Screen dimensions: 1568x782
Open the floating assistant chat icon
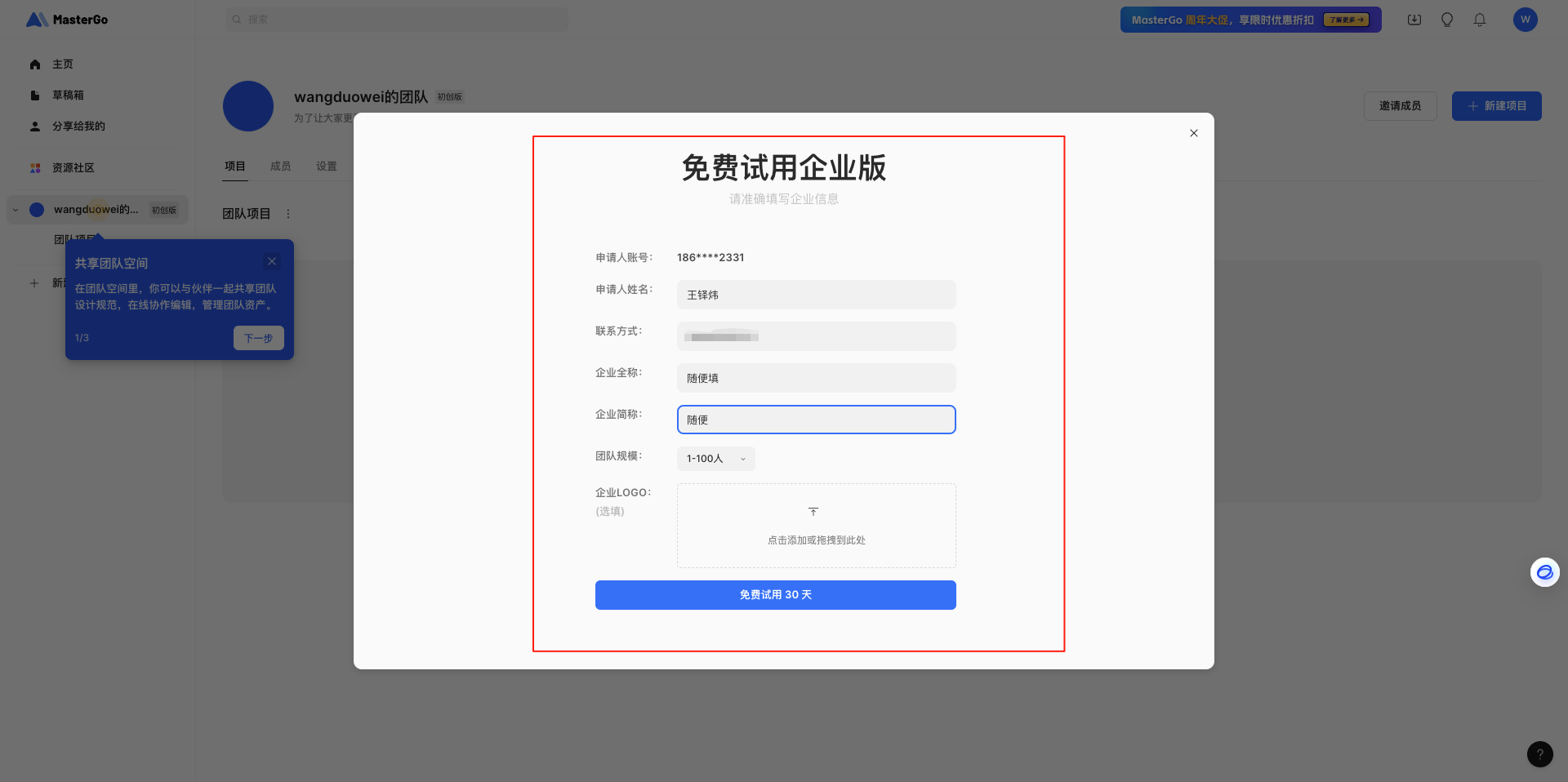click(x=1544, y=572)
